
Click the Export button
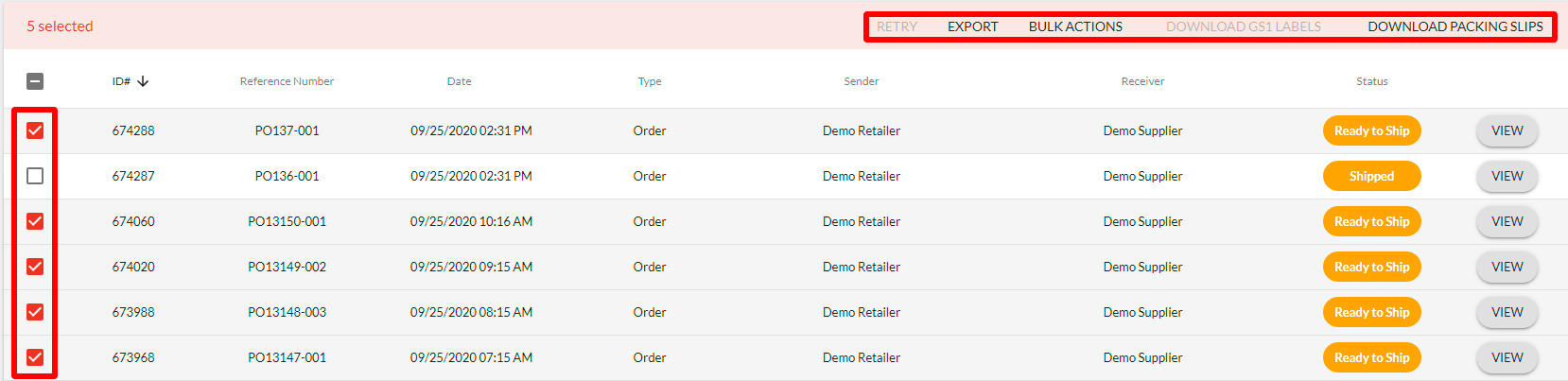click(972, 26)
